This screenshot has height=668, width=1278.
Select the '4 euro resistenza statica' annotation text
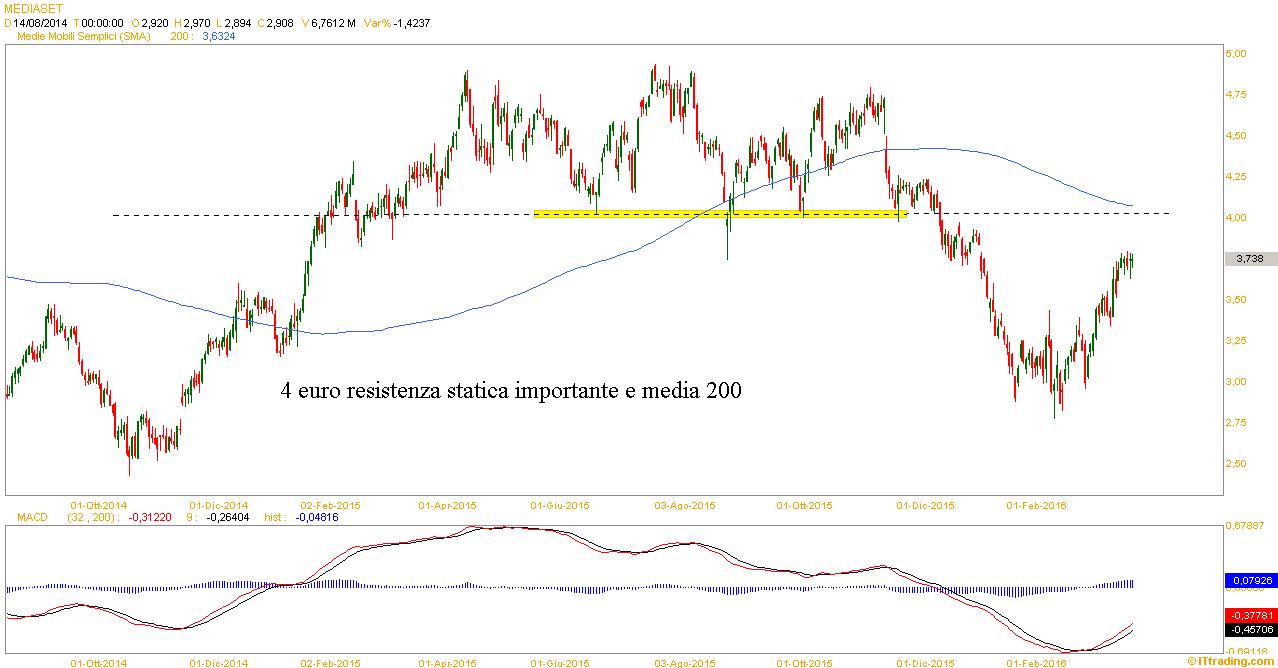511,391
